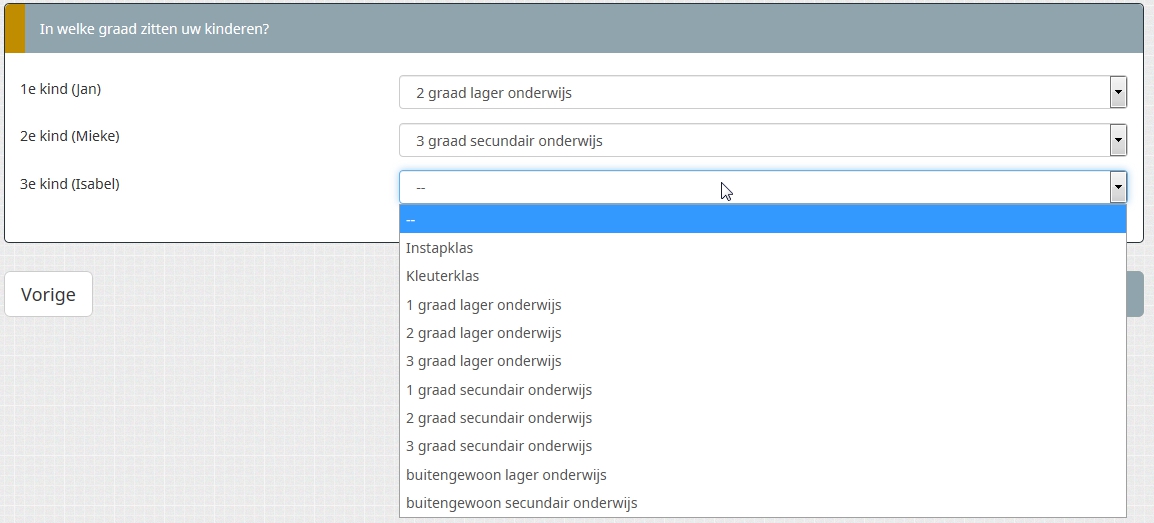Click the arrow of Jan's grade dropdown
This screenshot has height=523, width=1154.
pyautogui.click(x=1118, y=93)
